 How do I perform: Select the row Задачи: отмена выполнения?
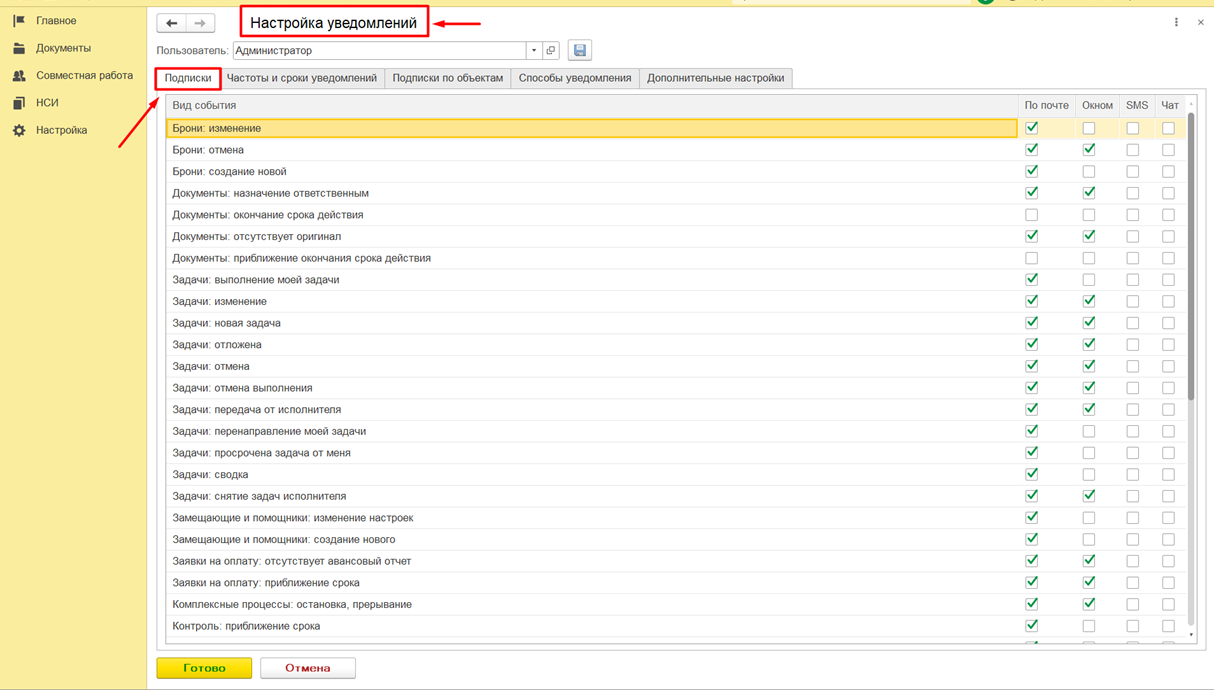pyautogui.click(x=592, y=388)
